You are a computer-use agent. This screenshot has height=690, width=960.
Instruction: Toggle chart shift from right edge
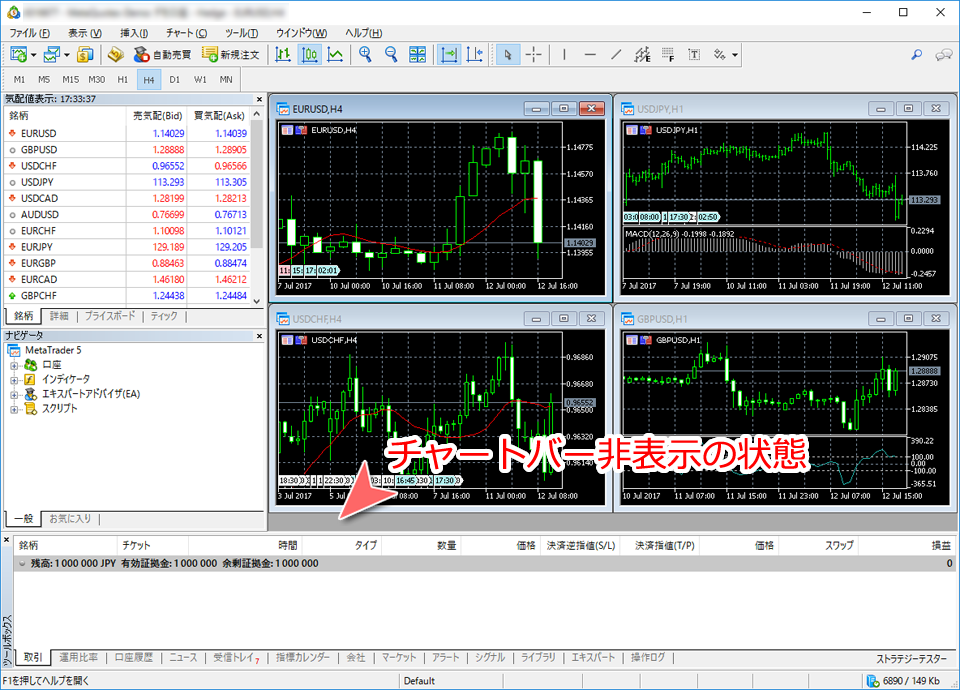(476, 54)
